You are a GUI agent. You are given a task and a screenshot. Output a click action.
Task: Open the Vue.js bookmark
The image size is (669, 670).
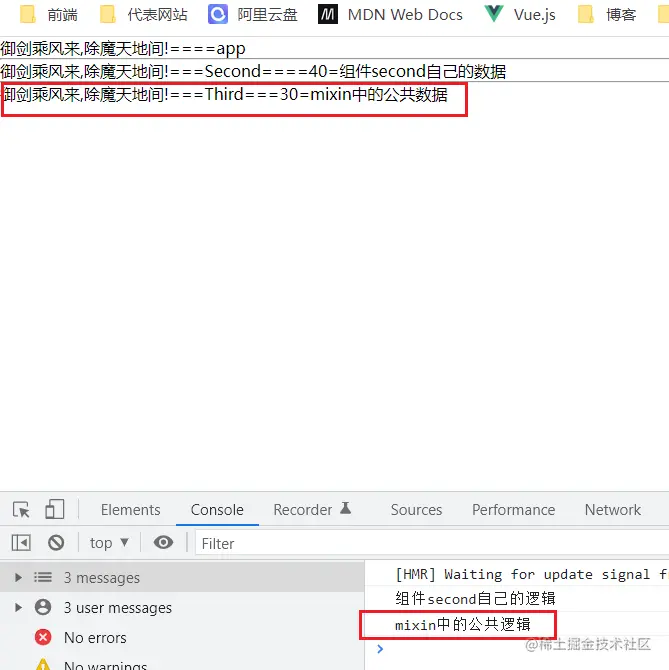point(520,15)
